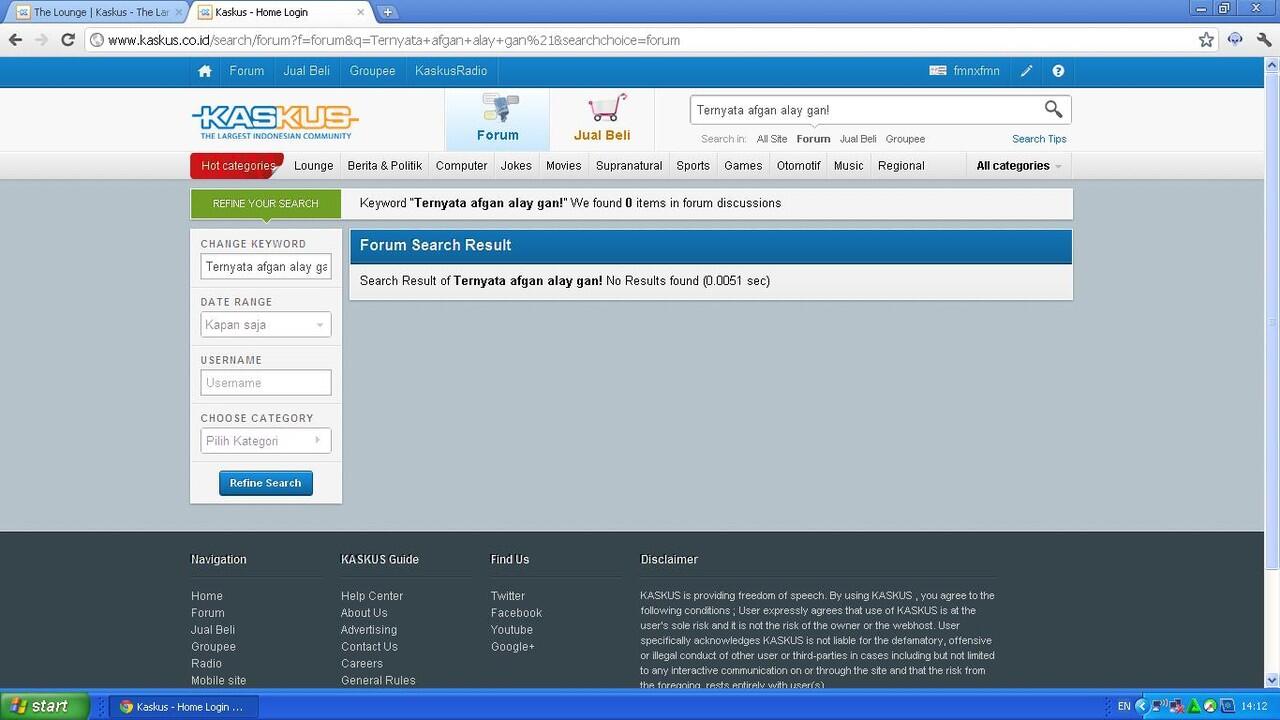1280x720 pixels.
Task: Click the green triangle tray icon
Action: coord(1193,706)
